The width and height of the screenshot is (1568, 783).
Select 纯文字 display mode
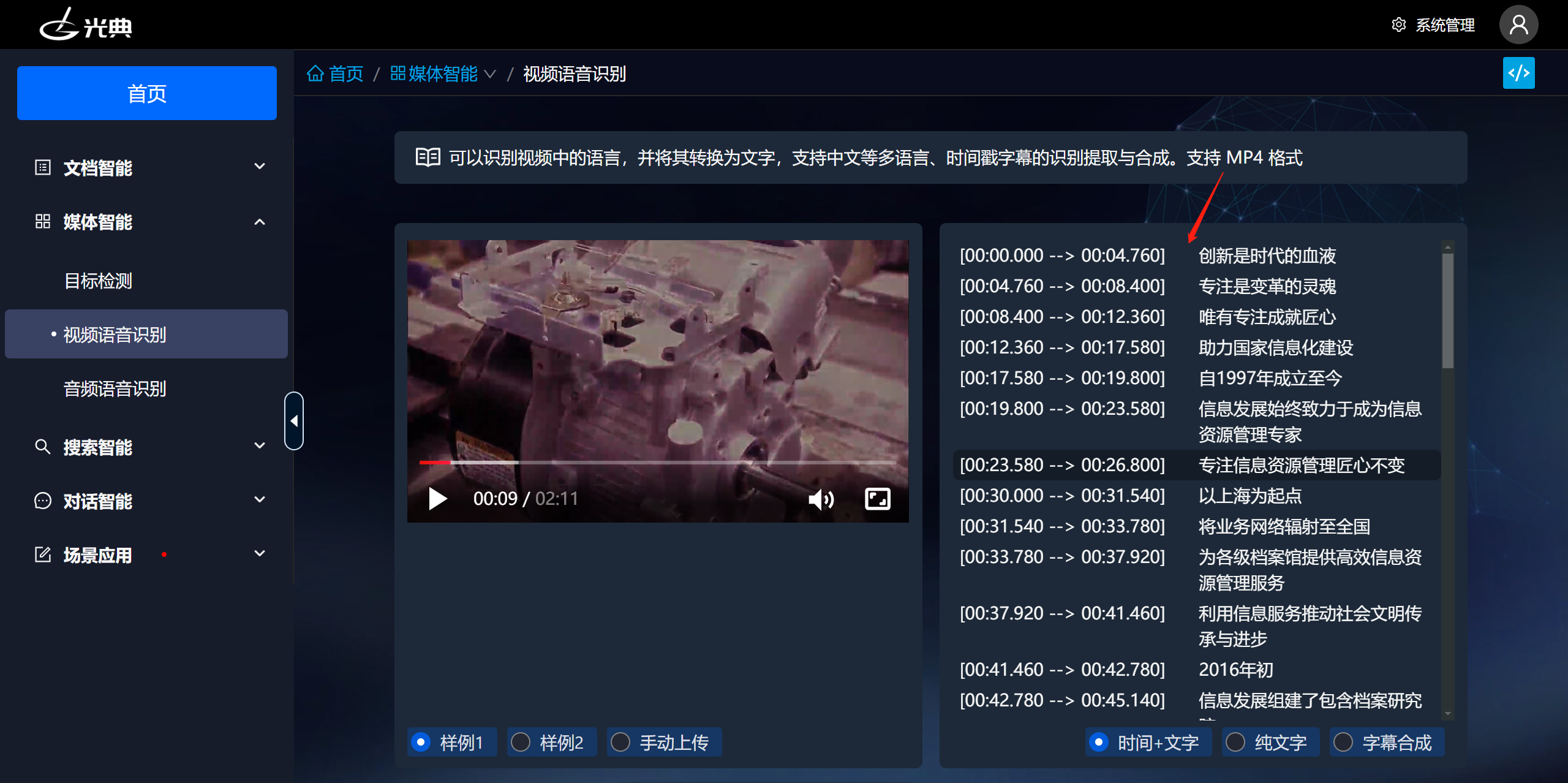point(1271,743)
